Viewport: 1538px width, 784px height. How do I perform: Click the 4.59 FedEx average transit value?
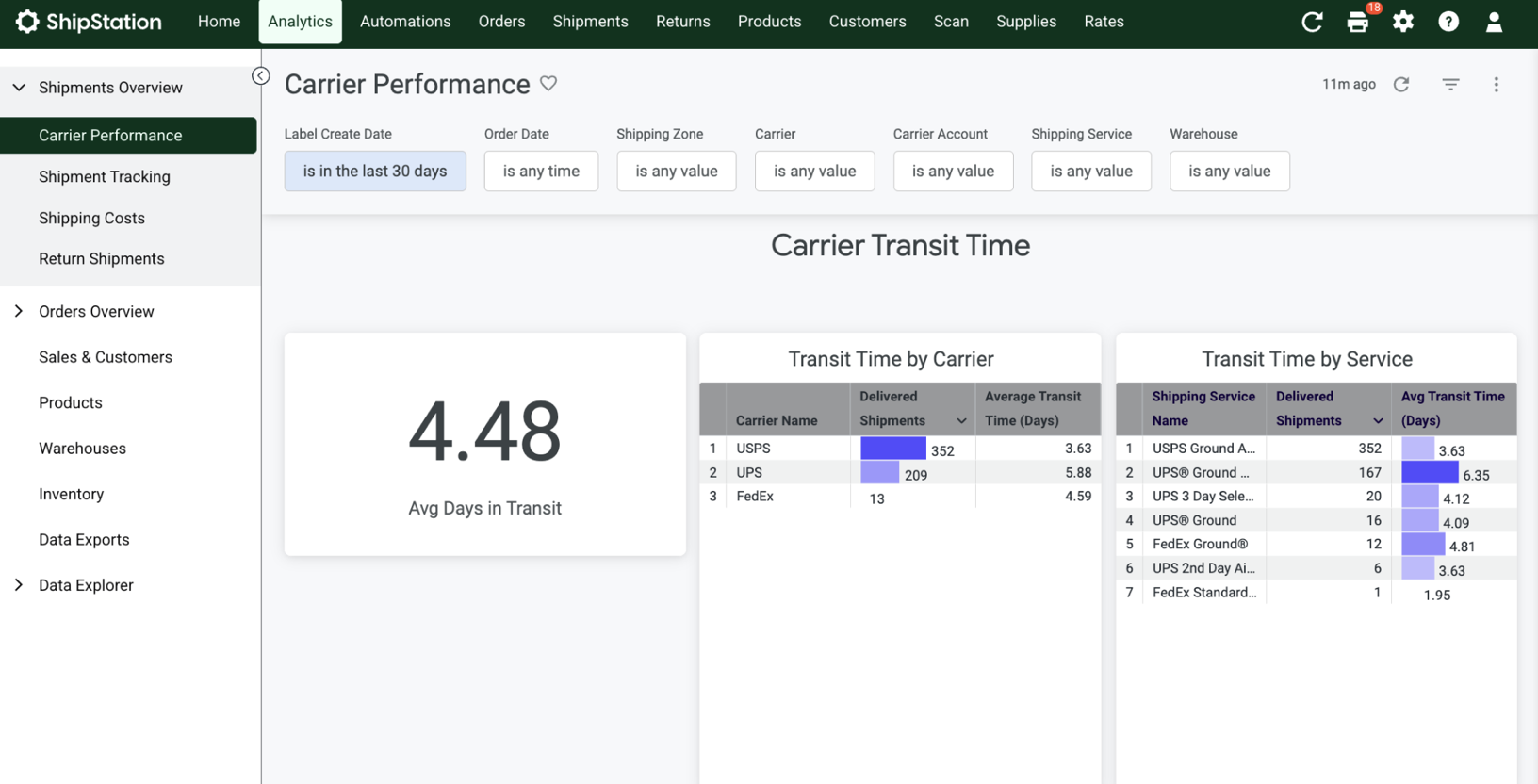click(1078, 497)
